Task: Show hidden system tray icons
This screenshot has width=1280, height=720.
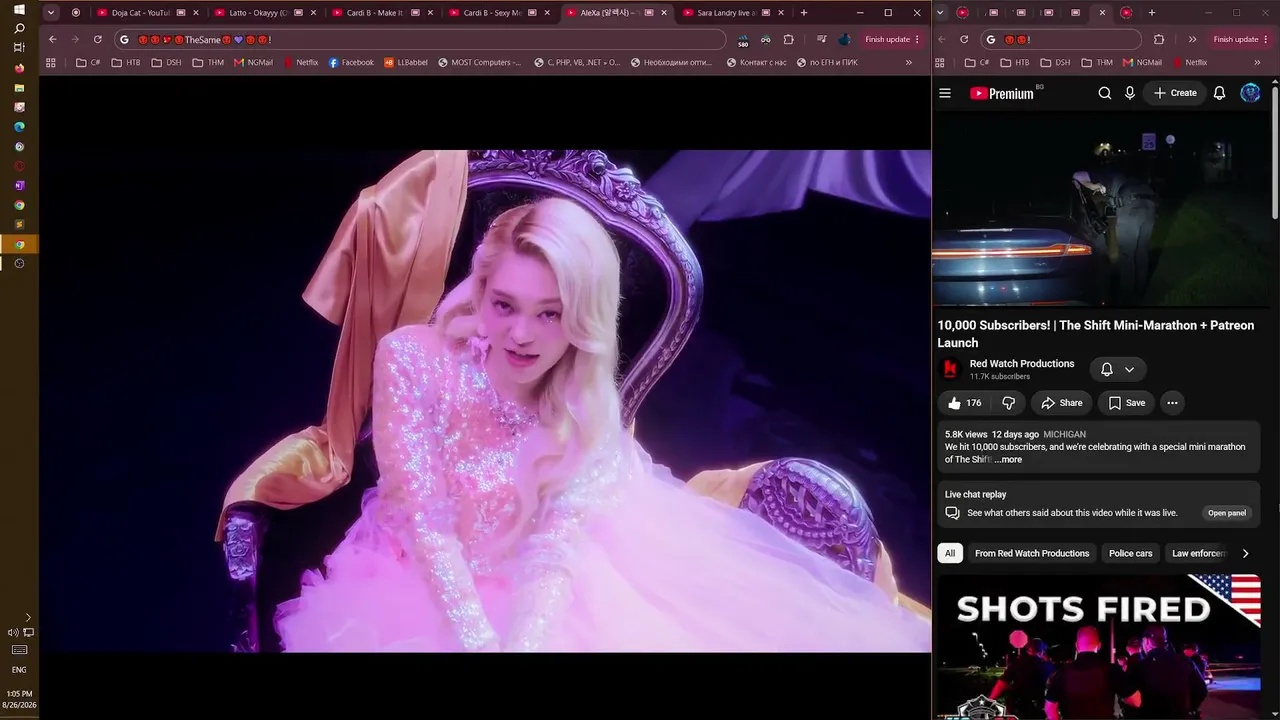Action: [x=28, y=618]
